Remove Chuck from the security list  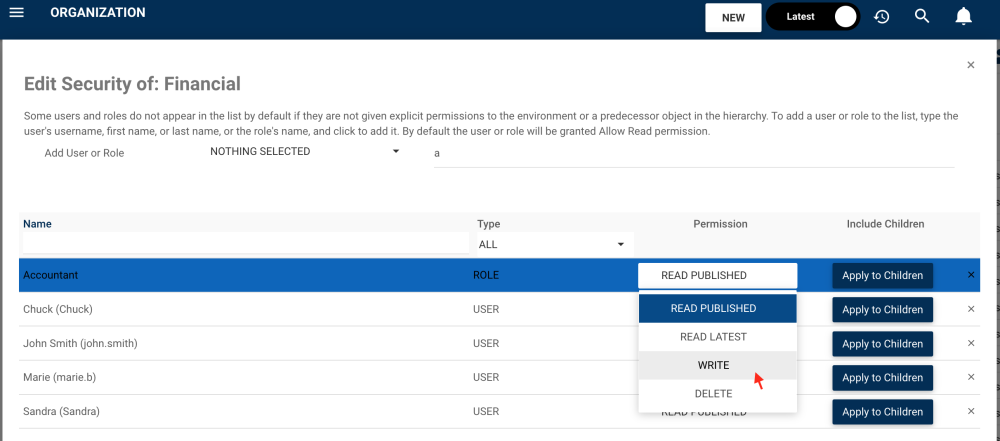click(x=971, y=309)
